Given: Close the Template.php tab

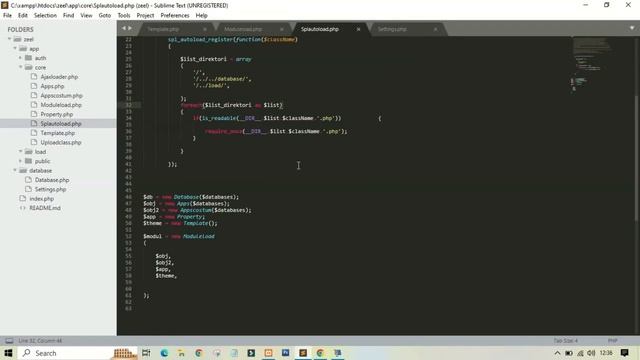Looking at the screenshot, I should [x=205, y=29].
